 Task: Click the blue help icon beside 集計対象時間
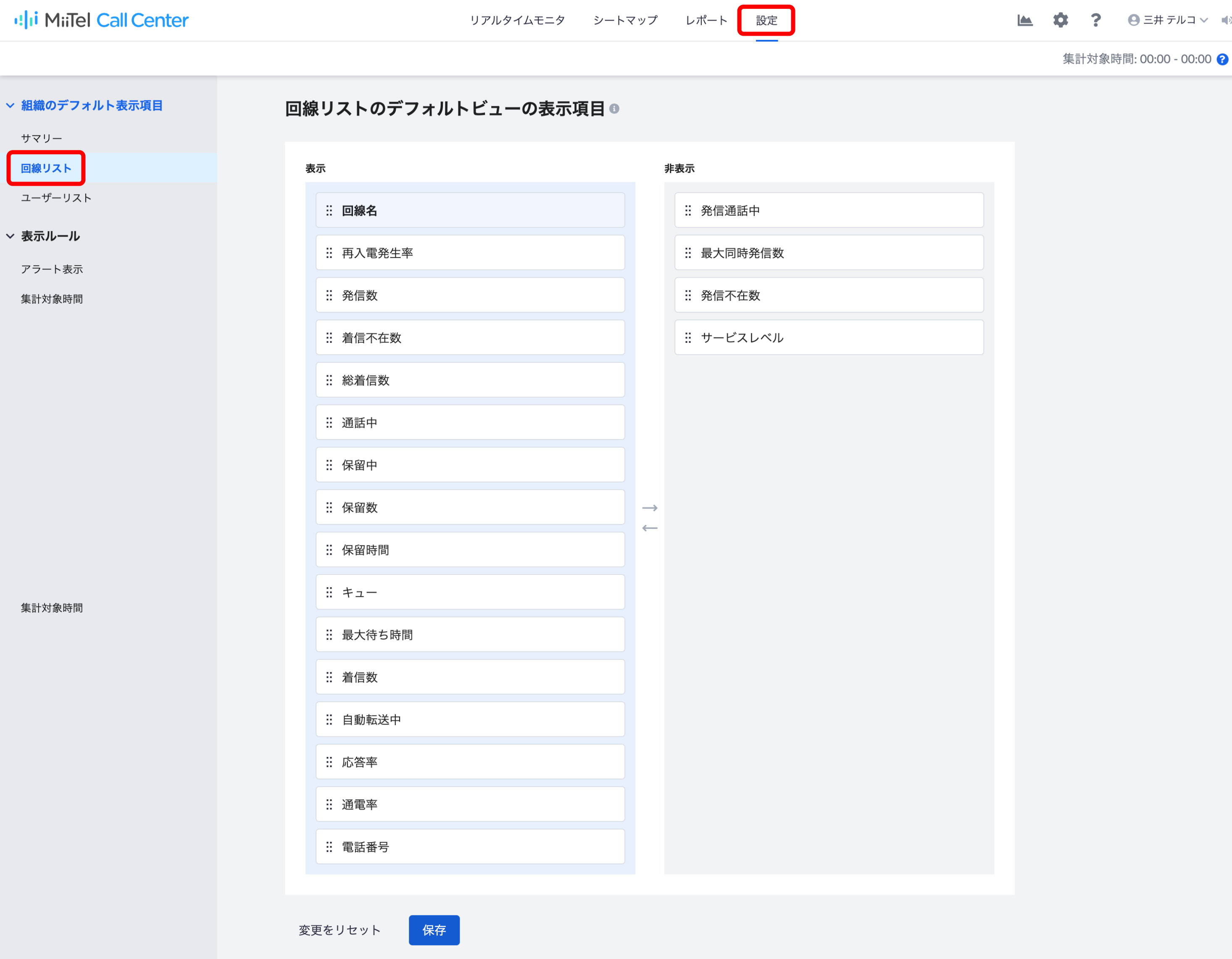1222,59
